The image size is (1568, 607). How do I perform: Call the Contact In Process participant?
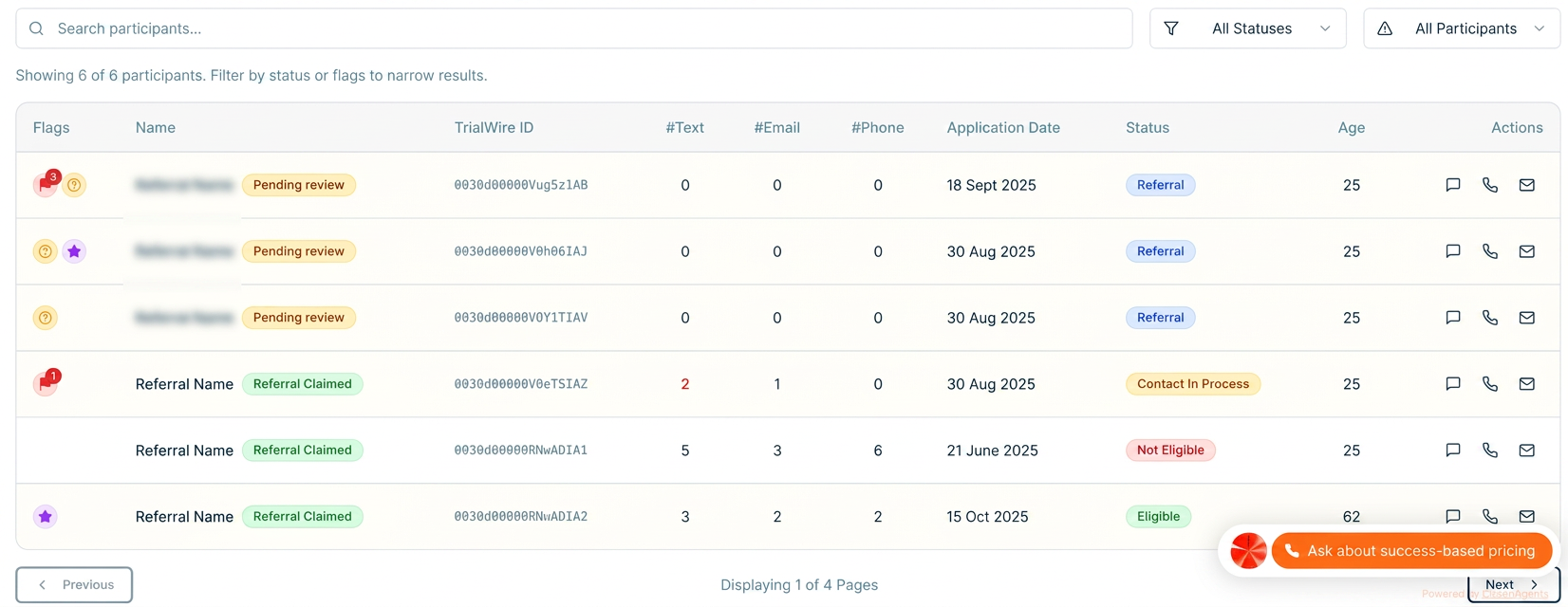(x=1489, y=384)
